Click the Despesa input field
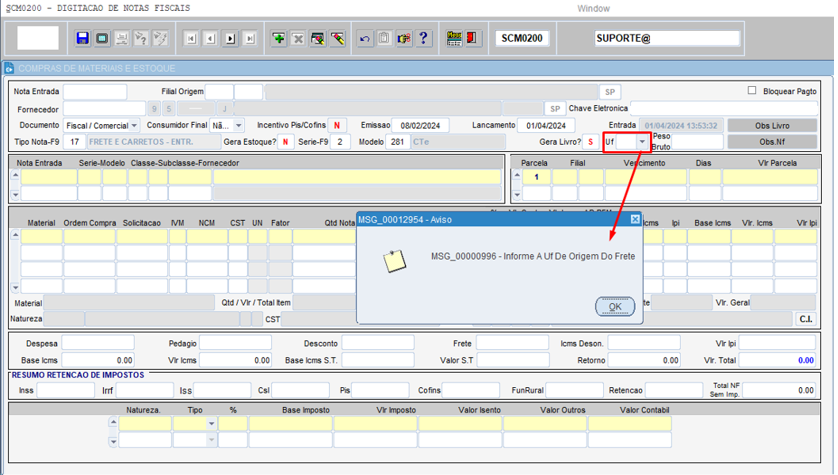 pyautogui.click(x=98, y=344)
